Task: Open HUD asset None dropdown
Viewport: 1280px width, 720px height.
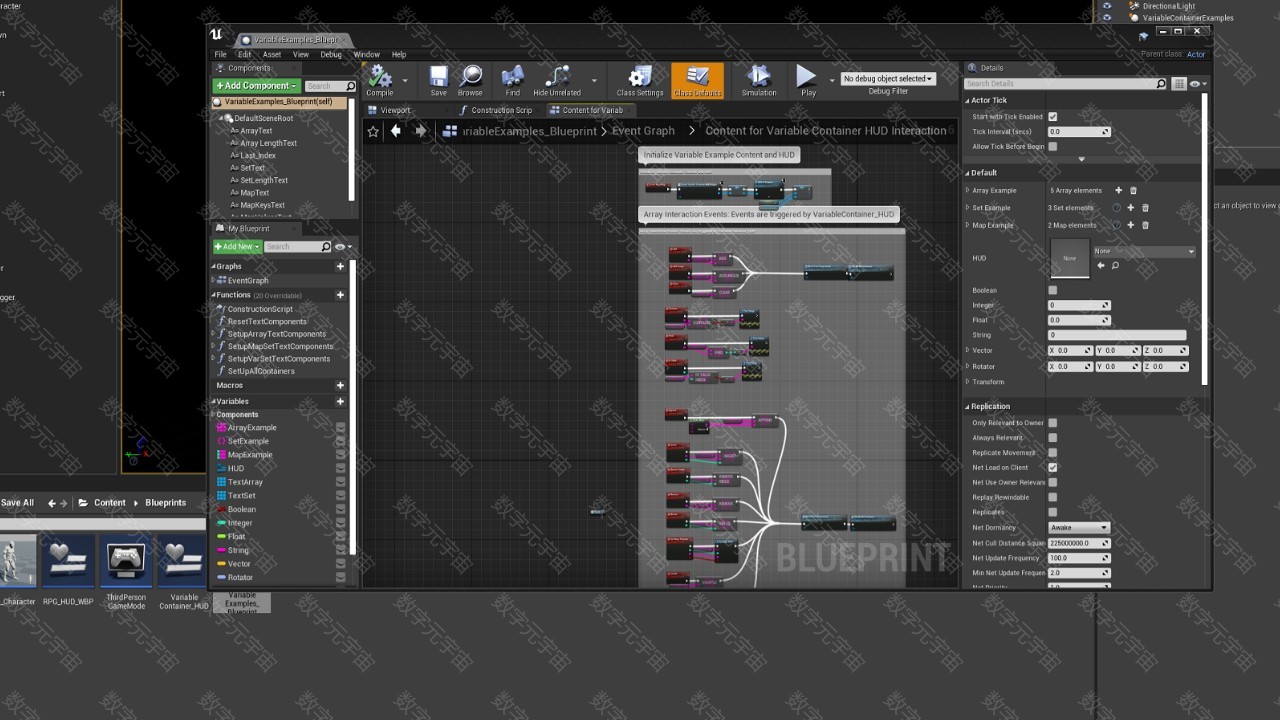Action: click(1144, 251)
